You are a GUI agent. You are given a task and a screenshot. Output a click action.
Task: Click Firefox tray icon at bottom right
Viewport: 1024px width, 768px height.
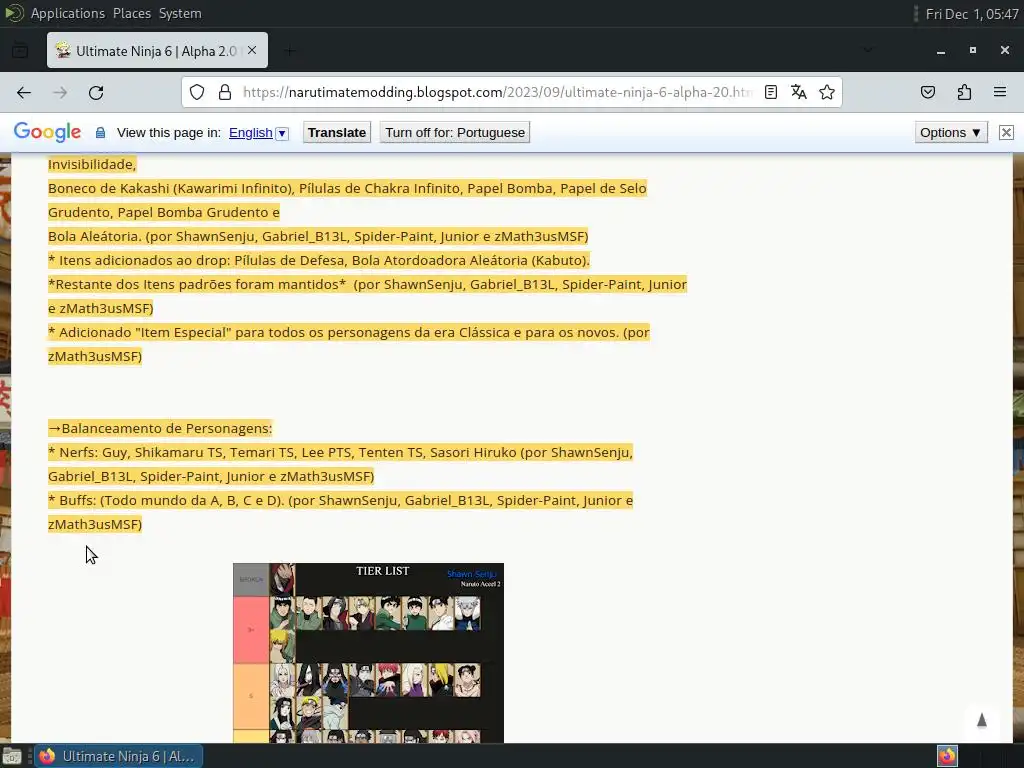[947, 756]
